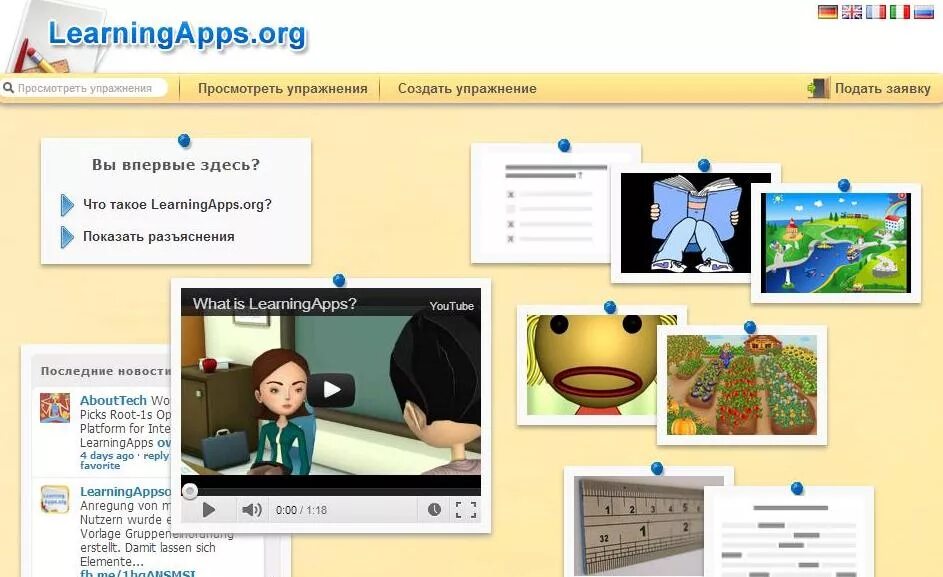Screen dimensions: 943x577
Task: Mute the video using the speaker icon
Action: pos(251,510)
